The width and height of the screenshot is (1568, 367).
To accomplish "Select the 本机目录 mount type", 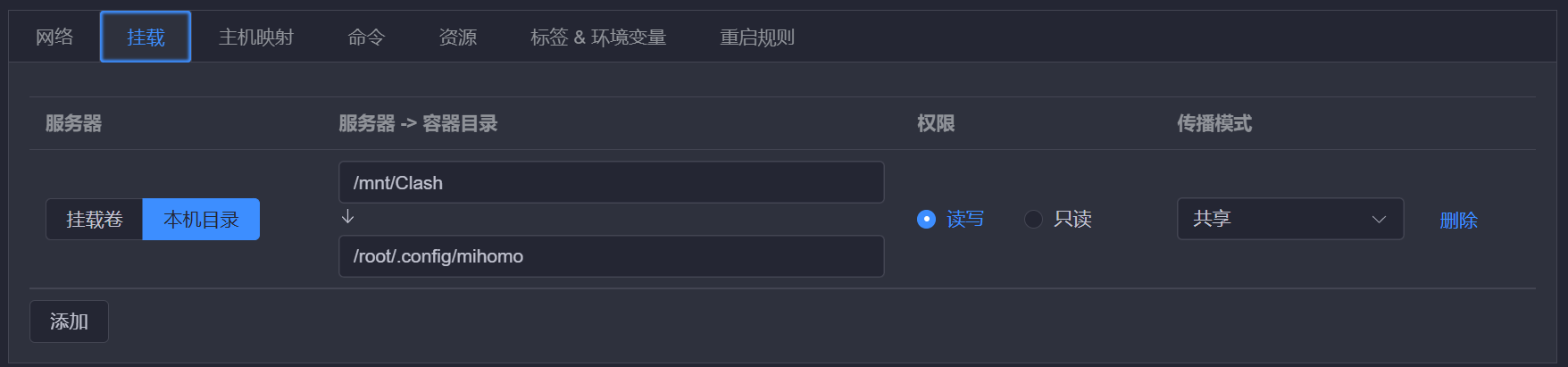I will pyautogui.click(x=201, y=220).
